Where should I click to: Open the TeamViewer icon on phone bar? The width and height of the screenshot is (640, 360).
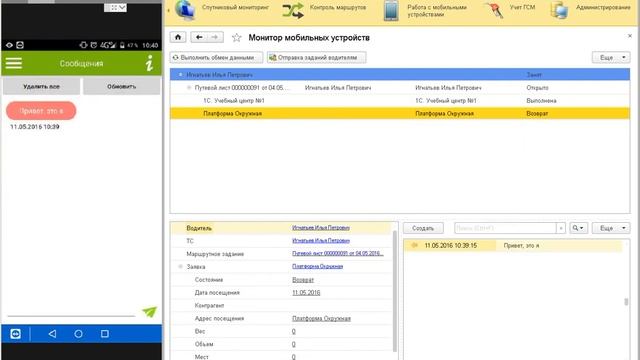(16, 334)
